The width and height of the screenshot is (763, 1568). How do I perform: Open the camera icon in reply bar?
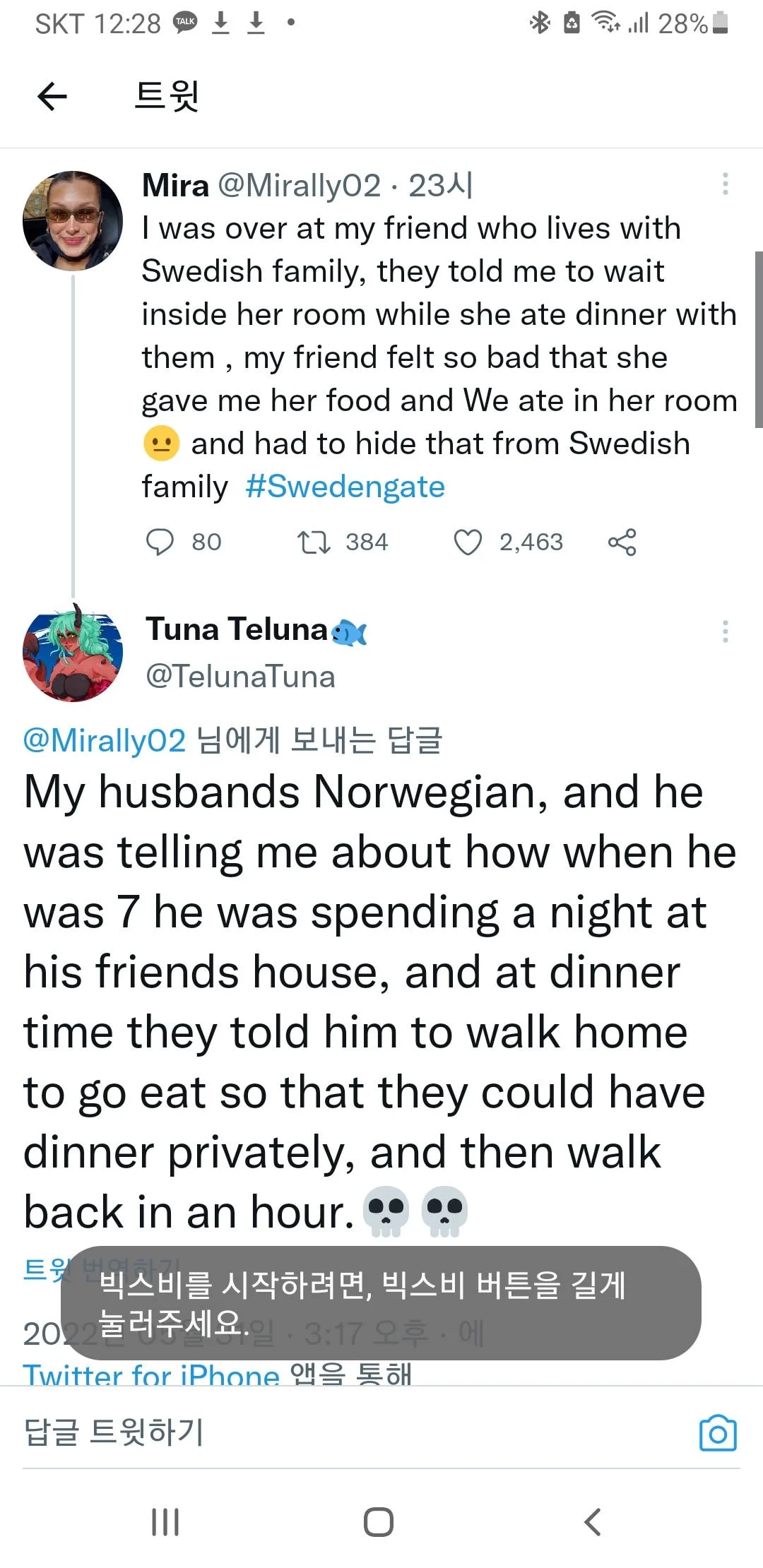[717, 1433]
